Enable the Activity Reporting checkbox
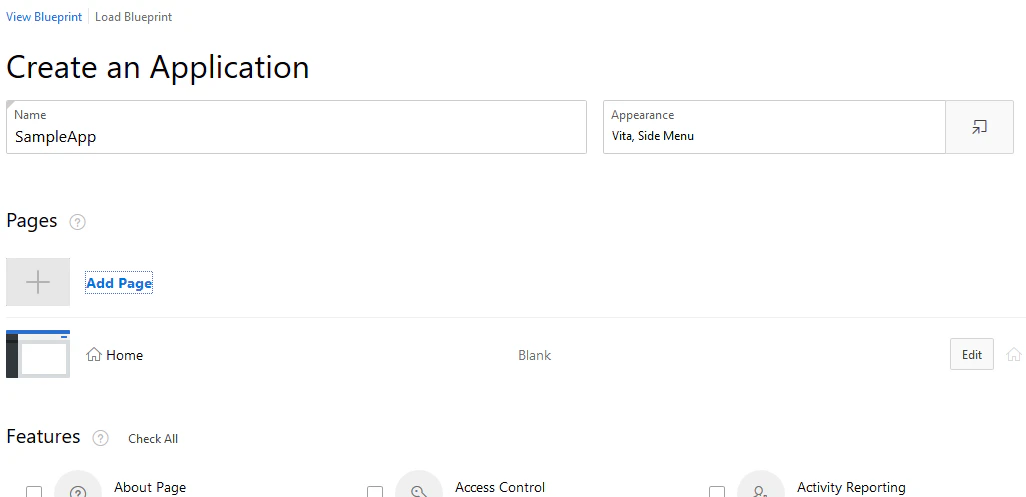Image resolution: width=1026 pixels, height=497 pixels. [717, 492]
